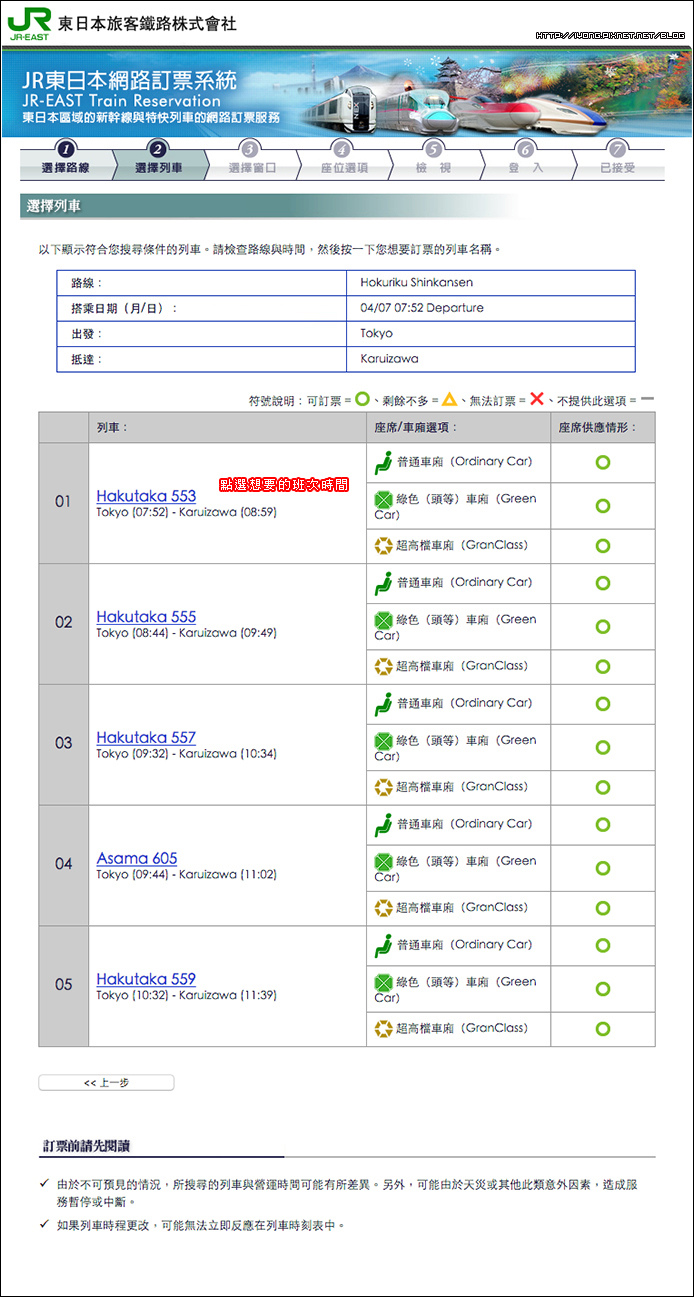Click the Green Car icon for Hakutaka 555
The height and width of the screenshot is (1297, 694).
(x=383, y=620)
